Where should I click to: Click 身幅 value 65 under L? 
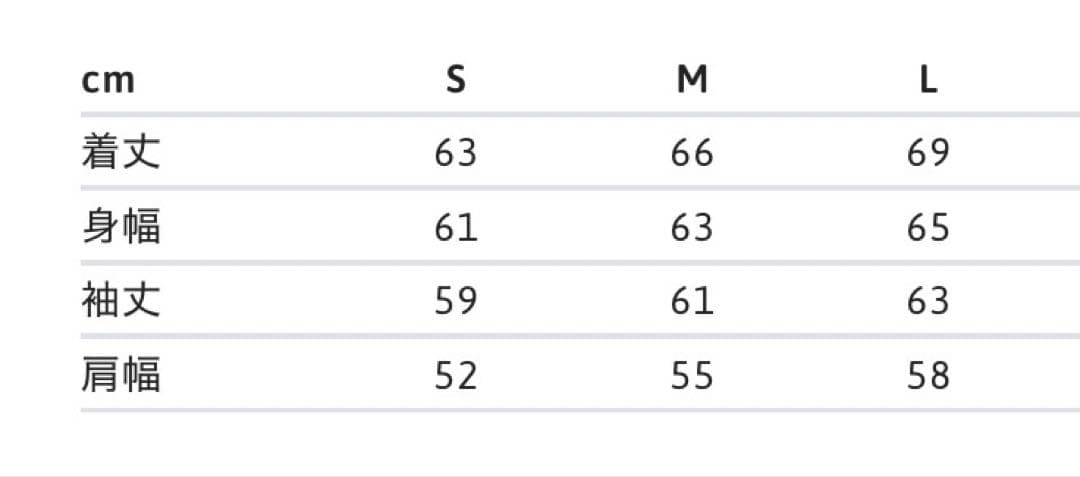pyautogui.click(x=929, y=228)
